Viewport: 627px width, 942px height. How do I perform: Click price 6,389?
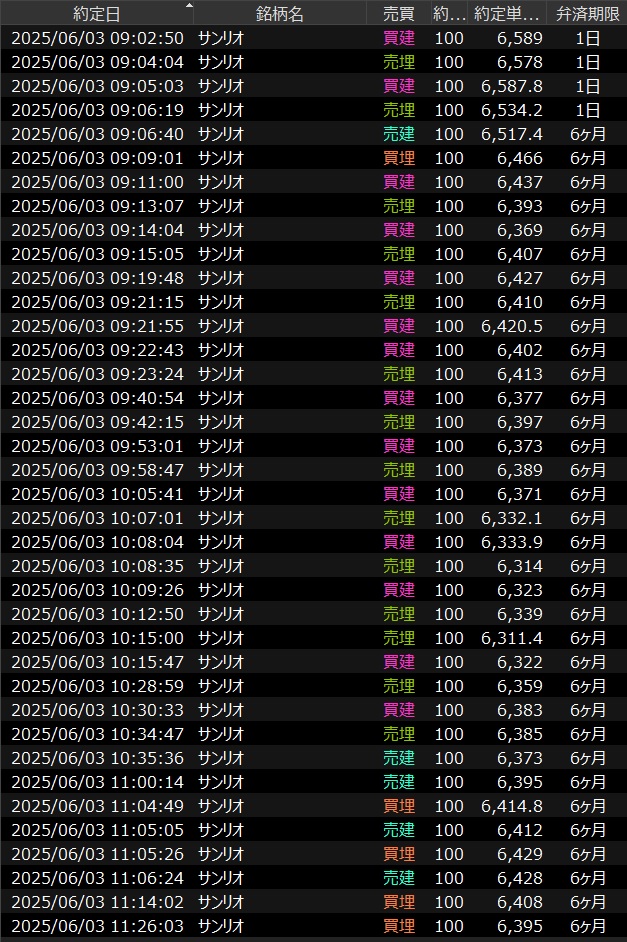coord(519,470)
